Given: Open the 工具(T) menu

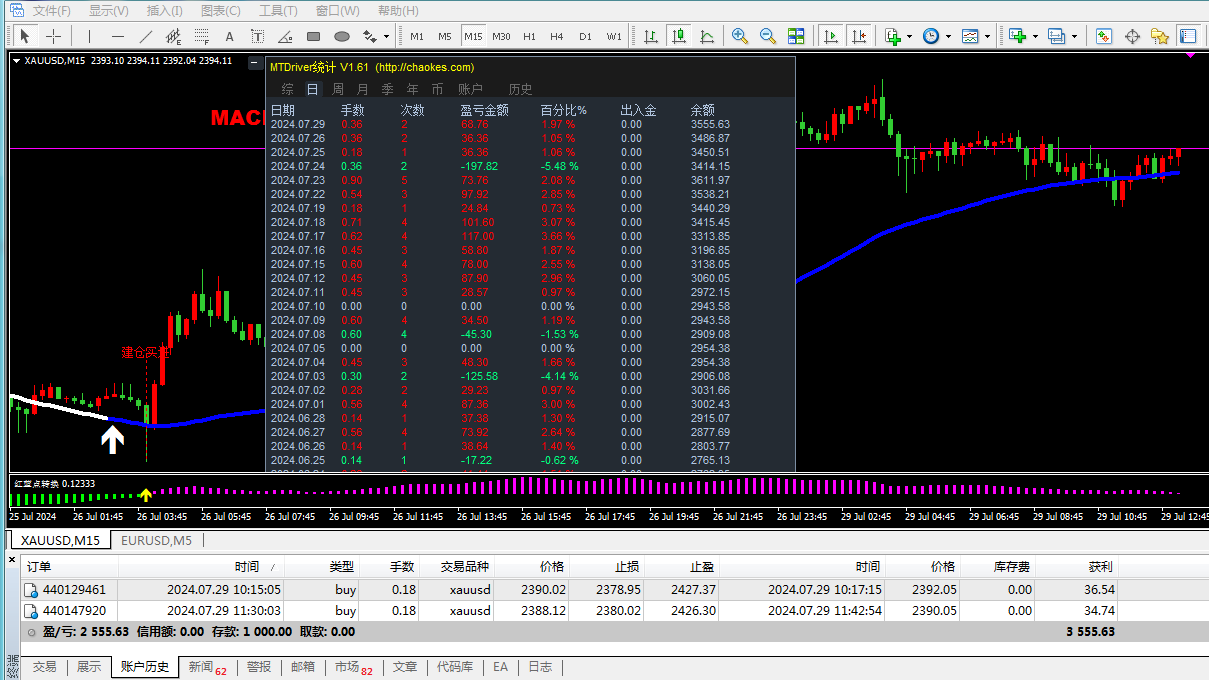Looking at the screenshot, I should tap(278, 11).
